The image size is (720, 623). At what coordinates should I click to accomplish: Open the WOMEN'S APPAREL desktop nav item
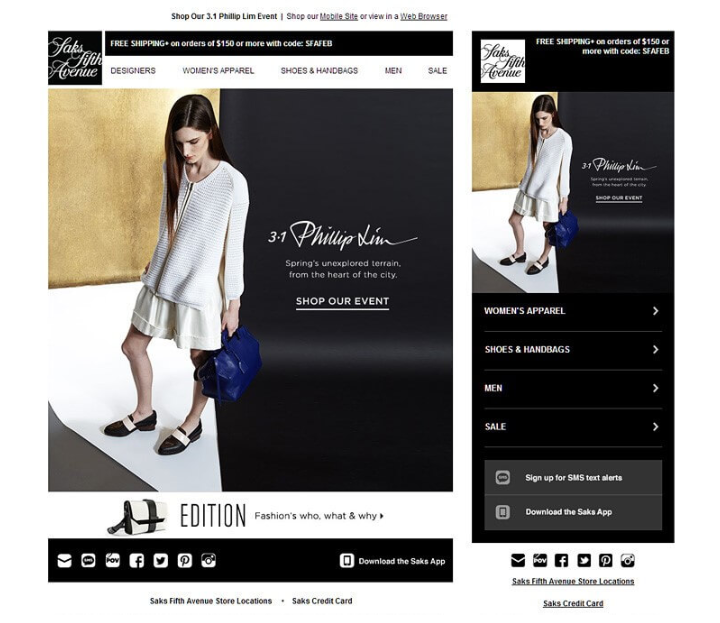(x=218, y=71)
